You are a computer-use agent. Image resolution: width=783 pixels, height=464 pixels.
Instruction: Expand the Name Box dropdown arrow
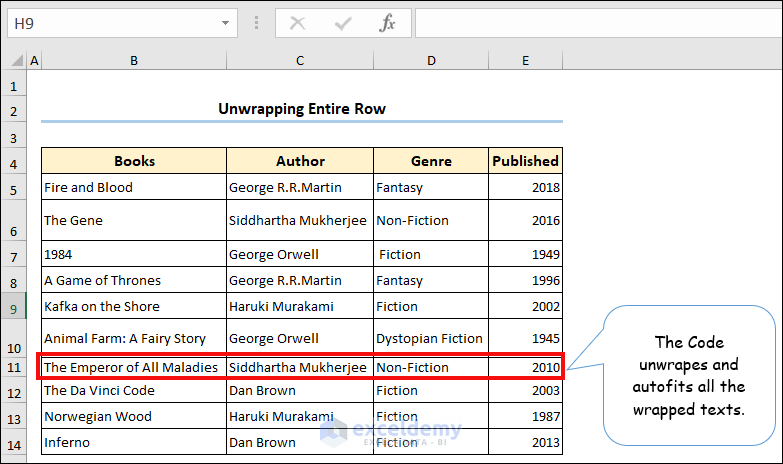point(226,23)
